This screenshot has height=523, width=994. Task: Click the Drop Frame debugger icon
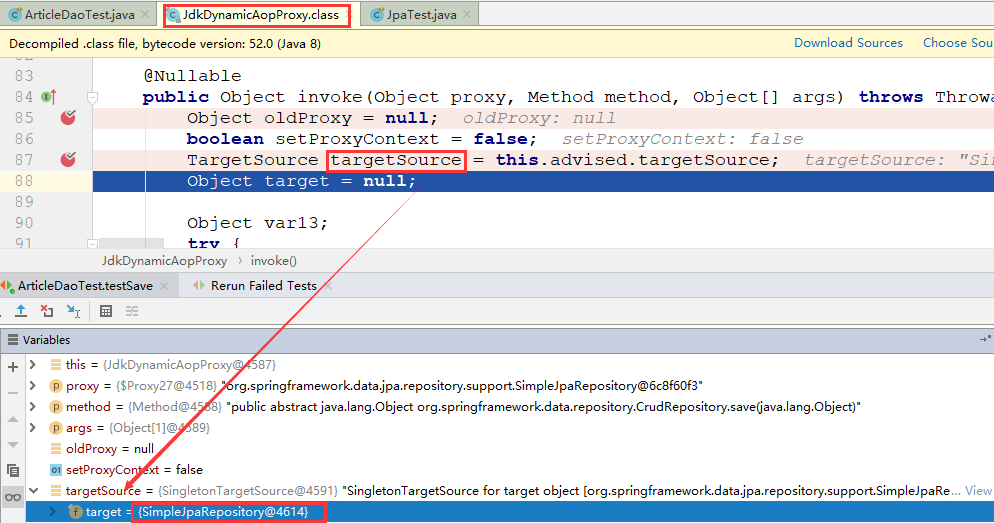tap(47, 311)
